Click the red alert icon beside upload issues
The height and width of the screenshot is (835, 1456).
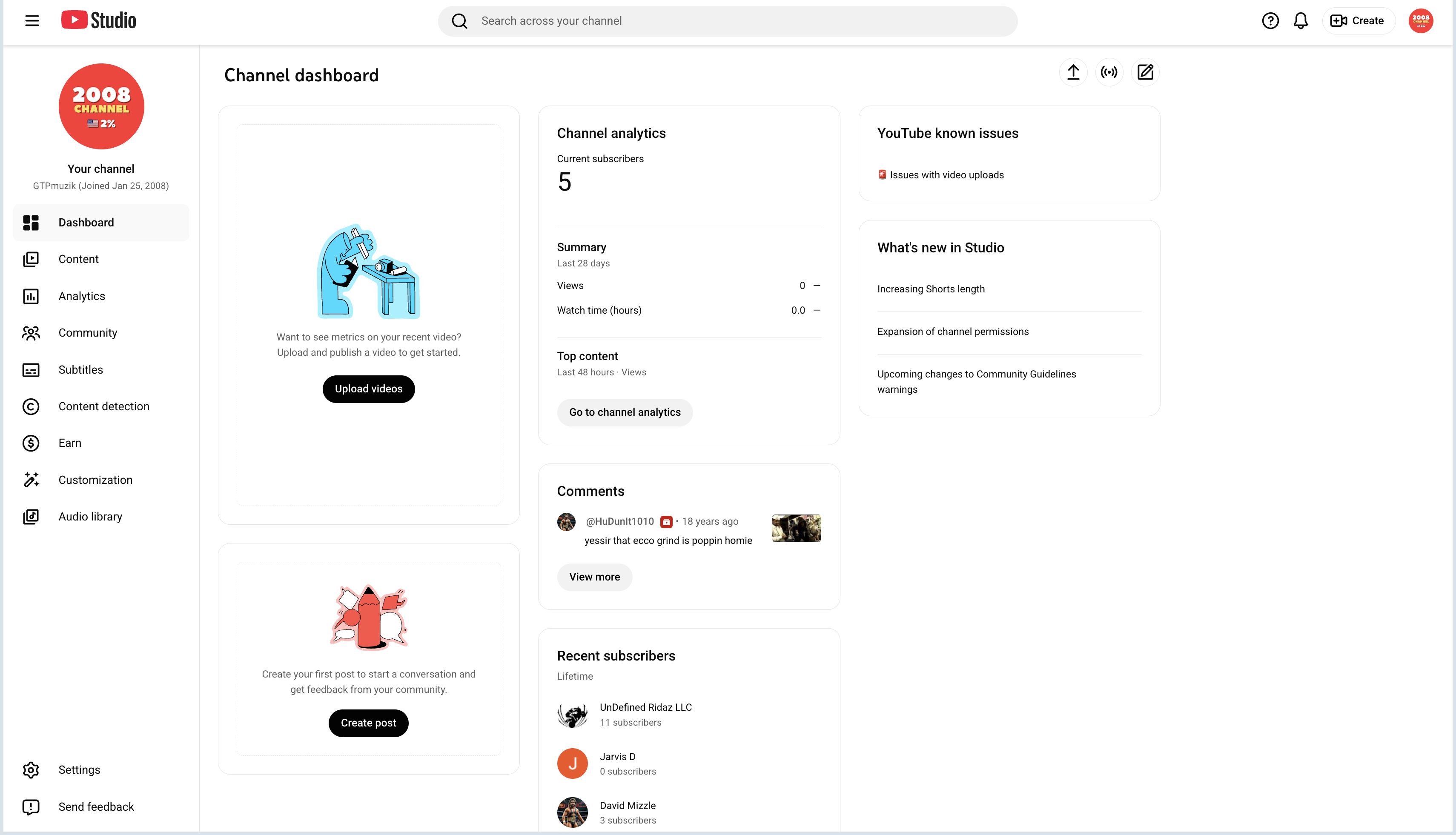[882, 174]
